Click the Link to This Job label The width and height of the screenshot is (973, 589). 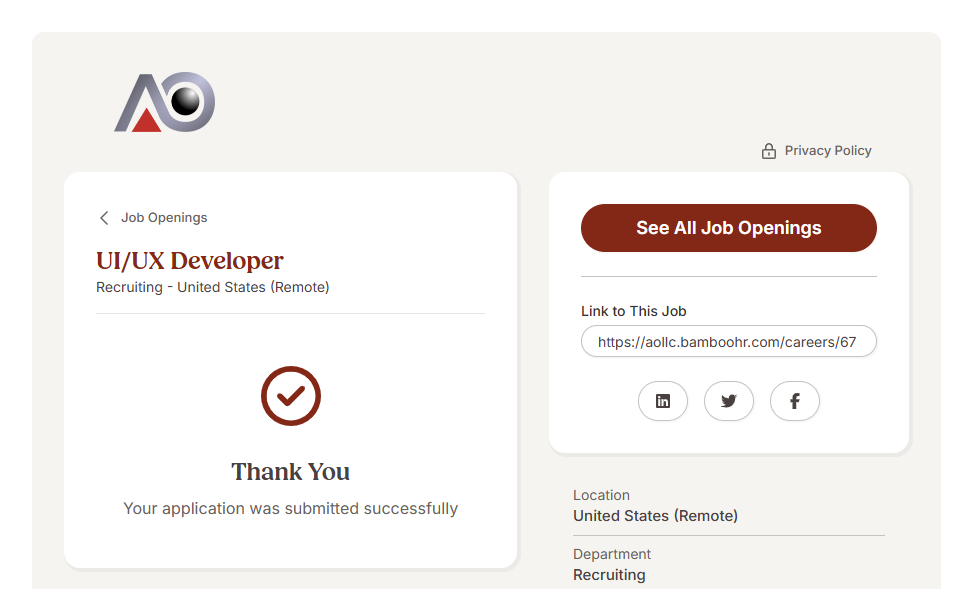(633, 311)
